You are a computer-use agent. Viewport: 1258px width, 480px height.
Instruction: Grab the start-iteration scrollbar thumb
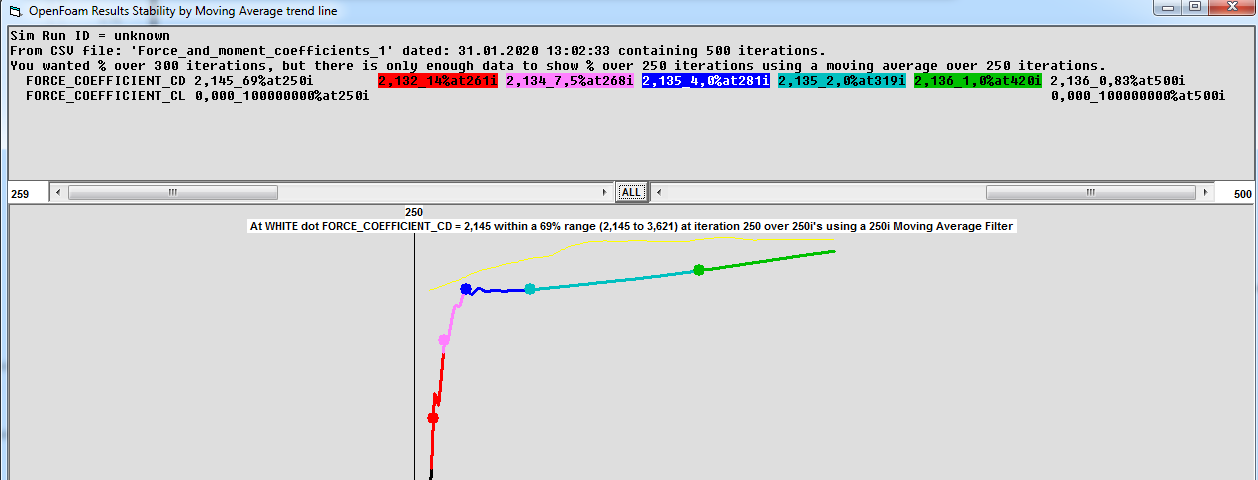172,193
